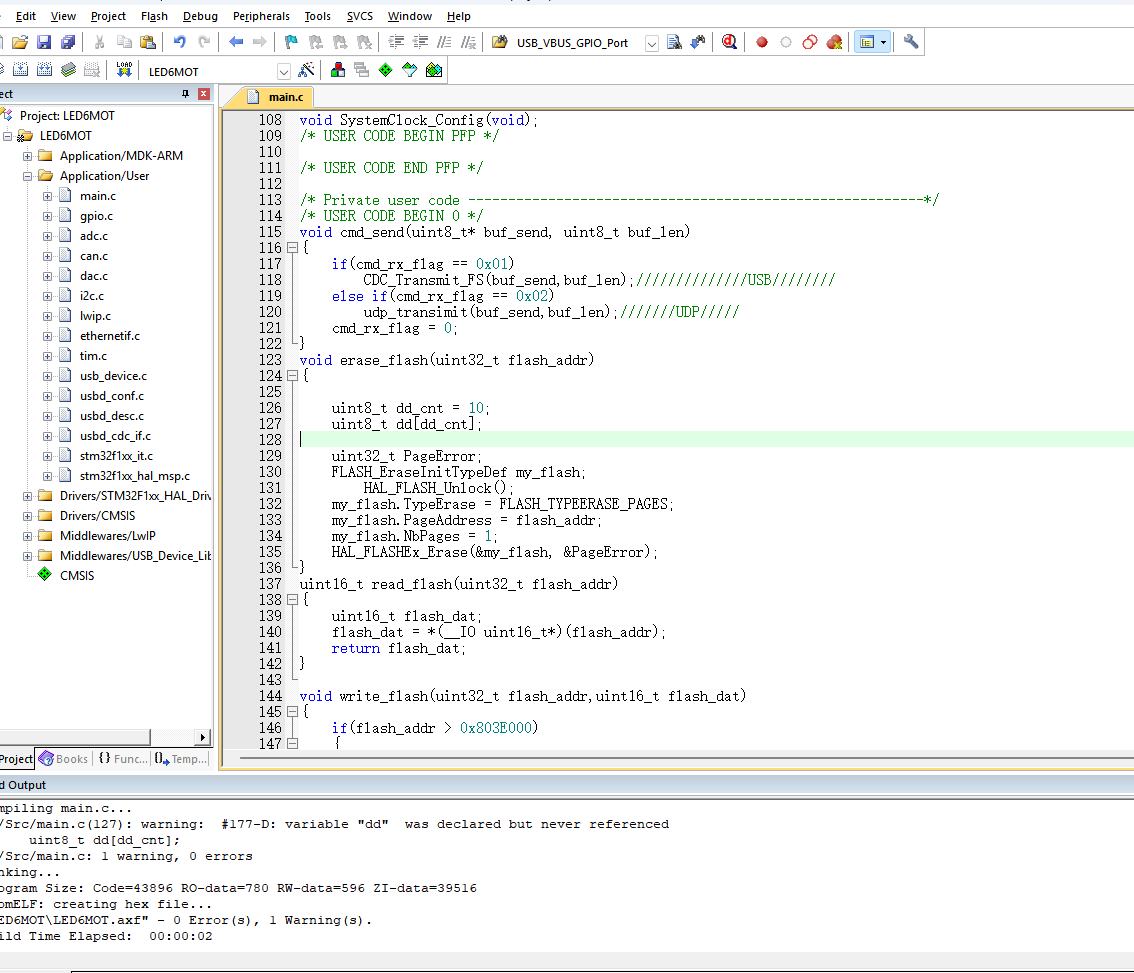Click the Paste clipboard icon
Image resolution: width=1134 pixels, height=973 pixels.
(x=148, y=43)
